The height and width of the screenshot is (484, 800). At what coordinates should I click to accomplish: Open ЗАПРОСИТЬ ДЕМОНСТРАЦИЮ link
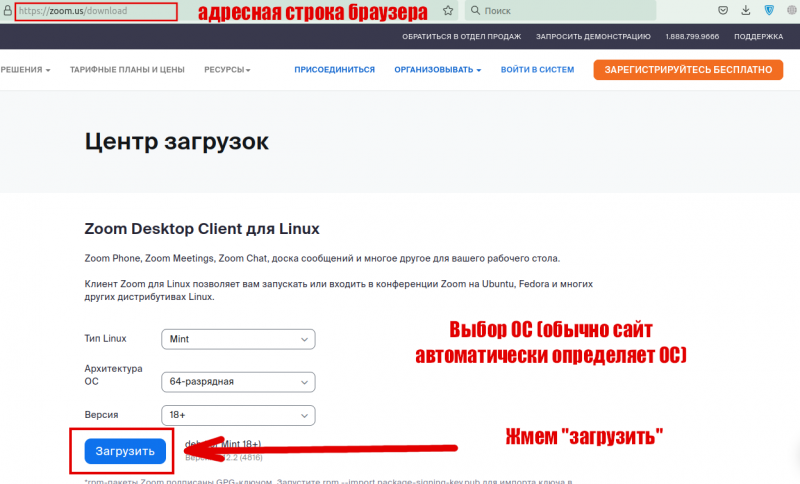point(593,37)
